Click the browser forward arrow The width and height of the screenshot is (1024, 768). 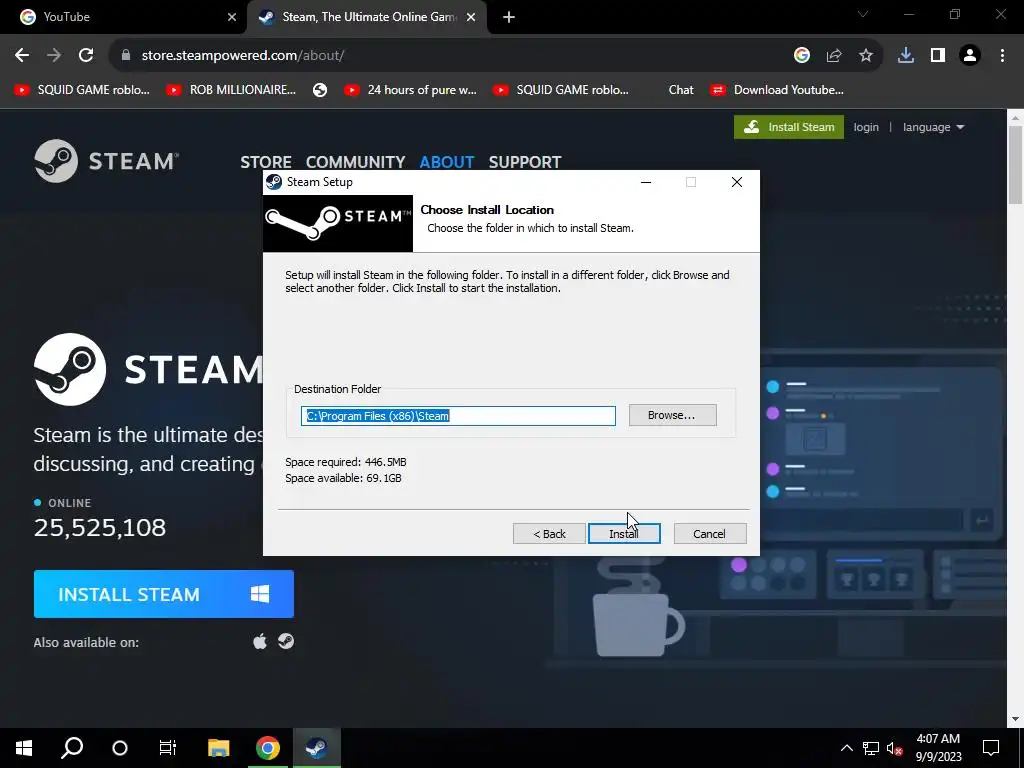(54, 56)
